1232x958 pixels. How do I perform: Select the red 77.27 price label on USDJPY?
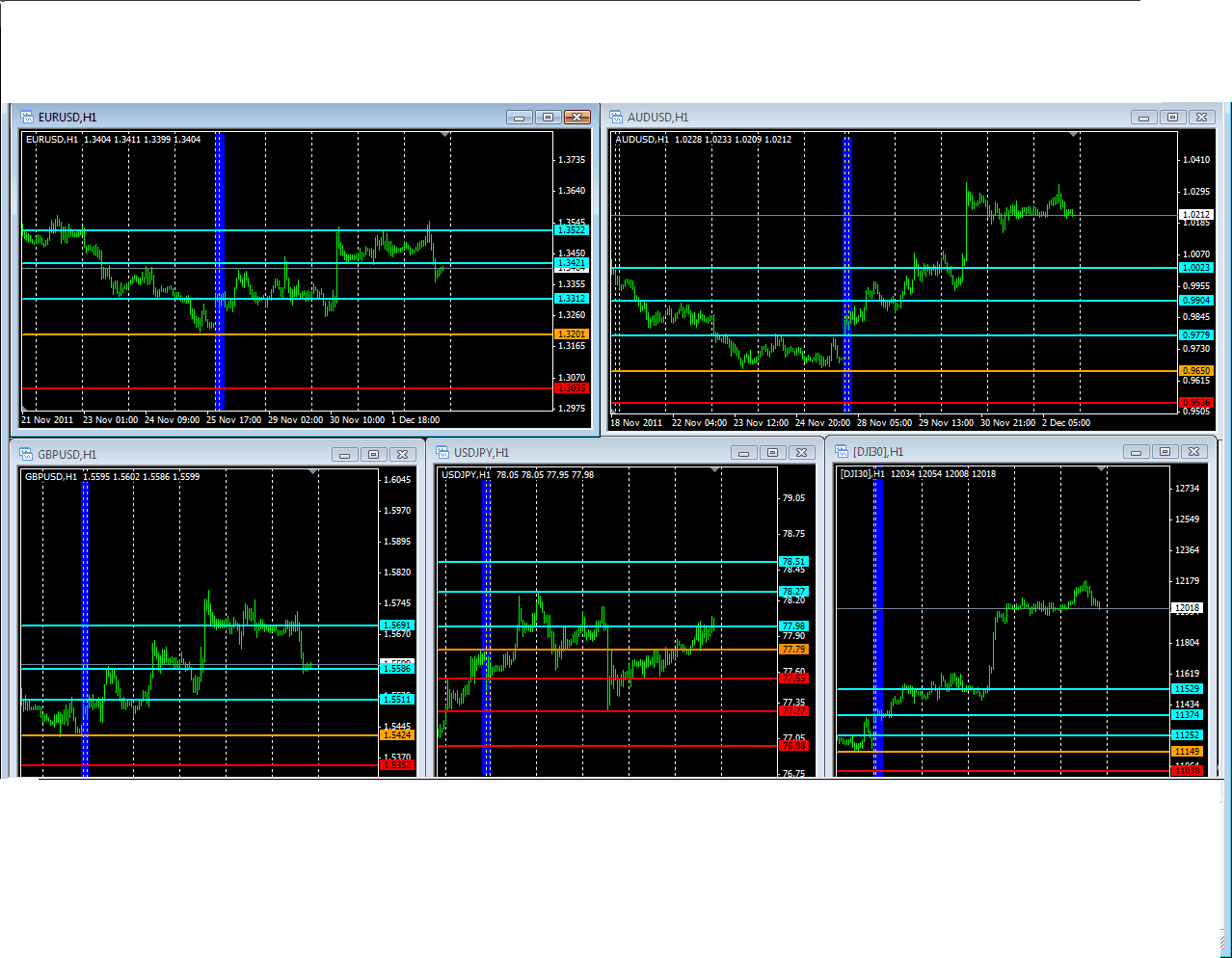tap(793, 711)
